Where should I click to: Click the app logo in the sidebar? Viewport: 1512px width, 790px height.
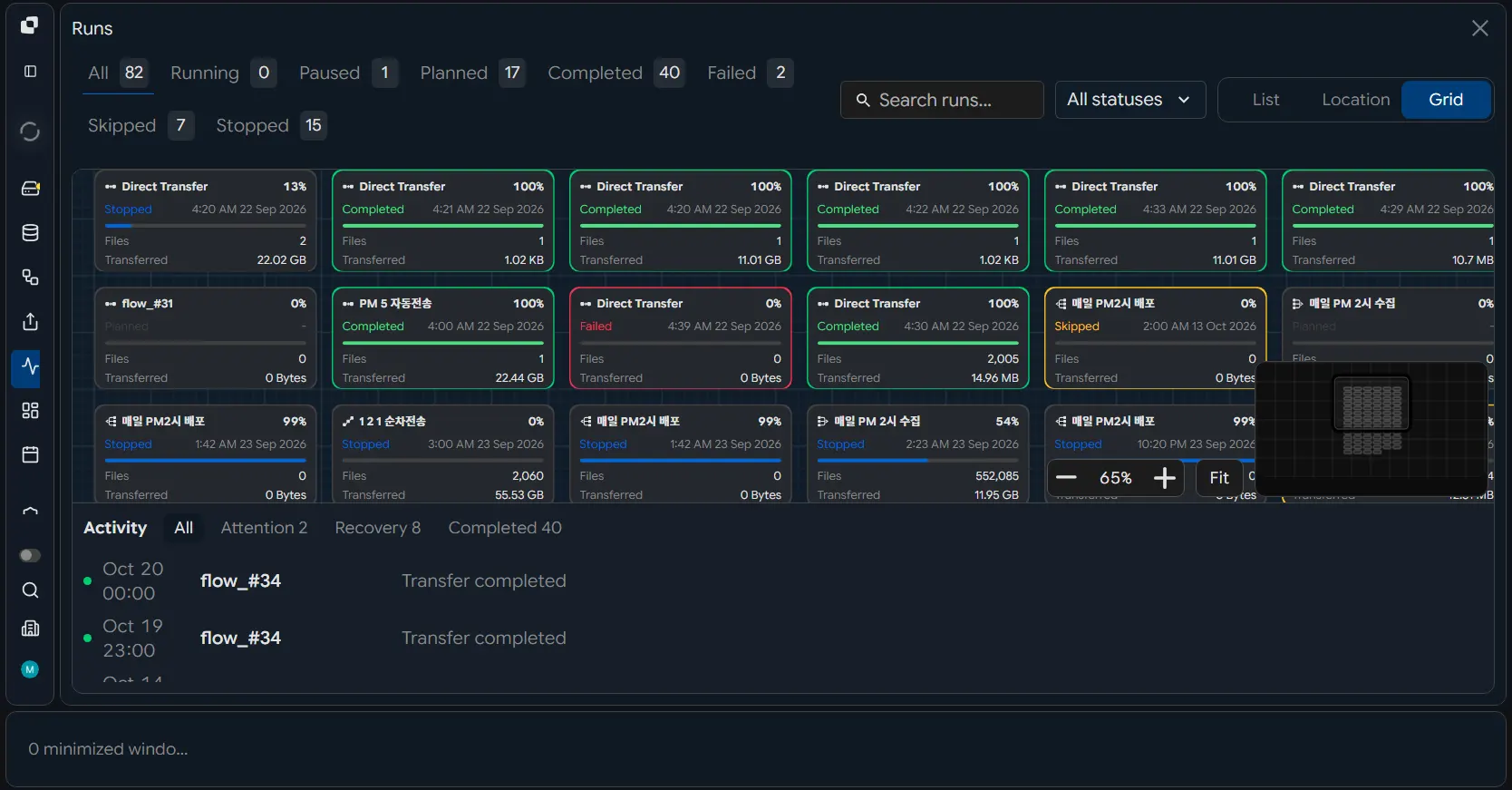(x=30, y=25)
